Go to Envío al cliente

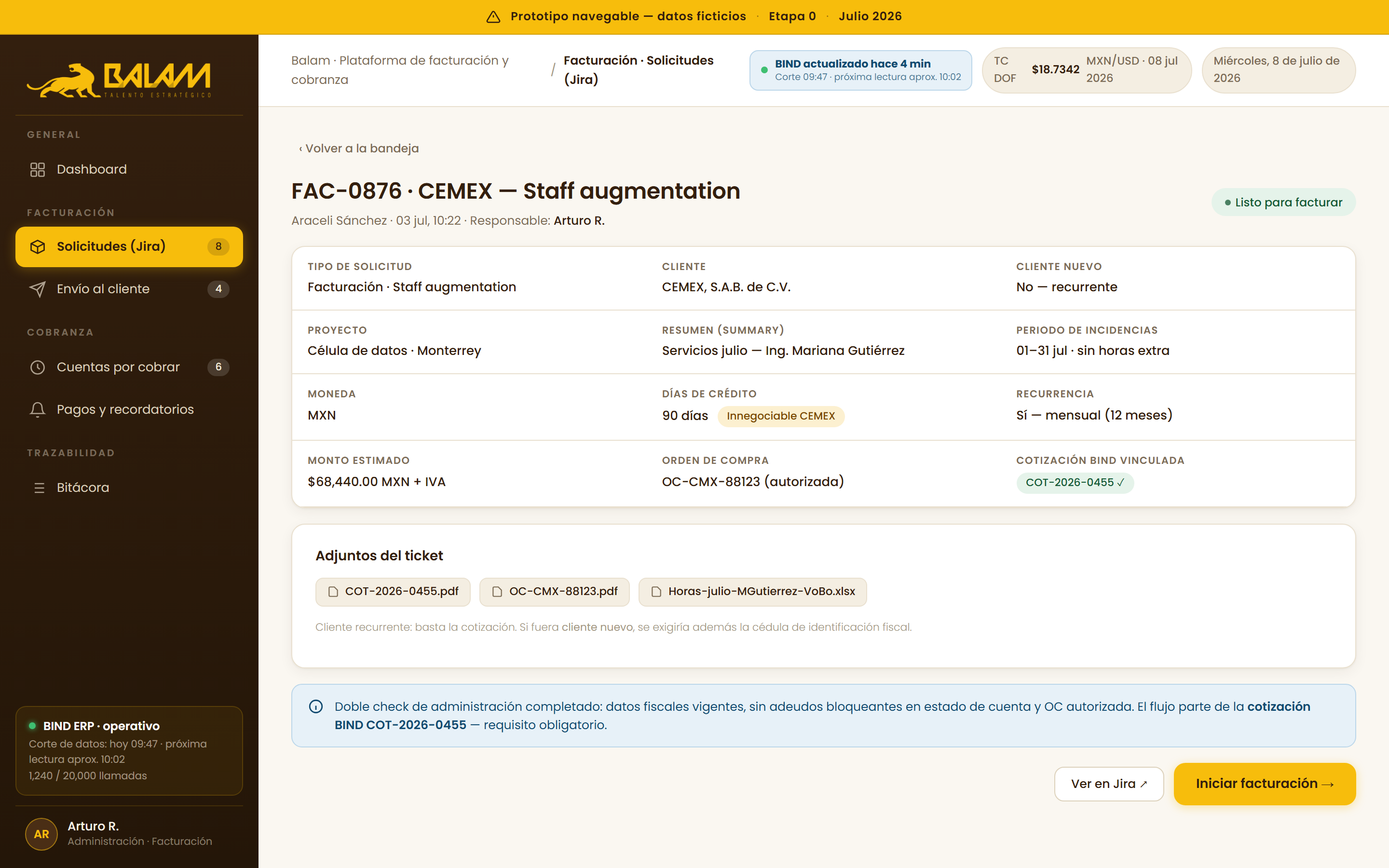pos(129,289)
